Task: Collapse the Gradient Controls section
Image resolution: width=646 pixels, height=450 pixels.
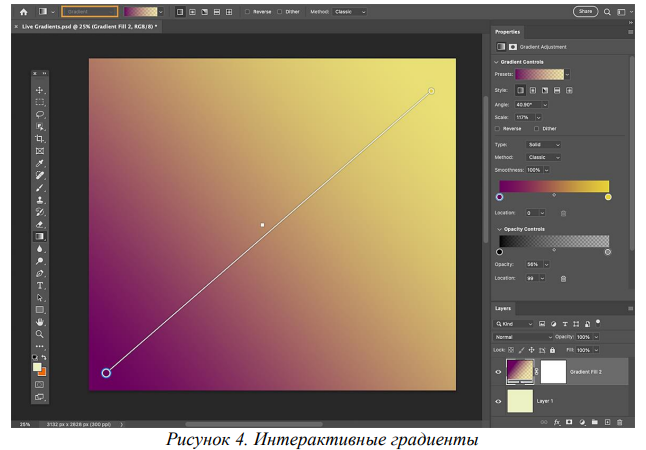Action: 496,62
